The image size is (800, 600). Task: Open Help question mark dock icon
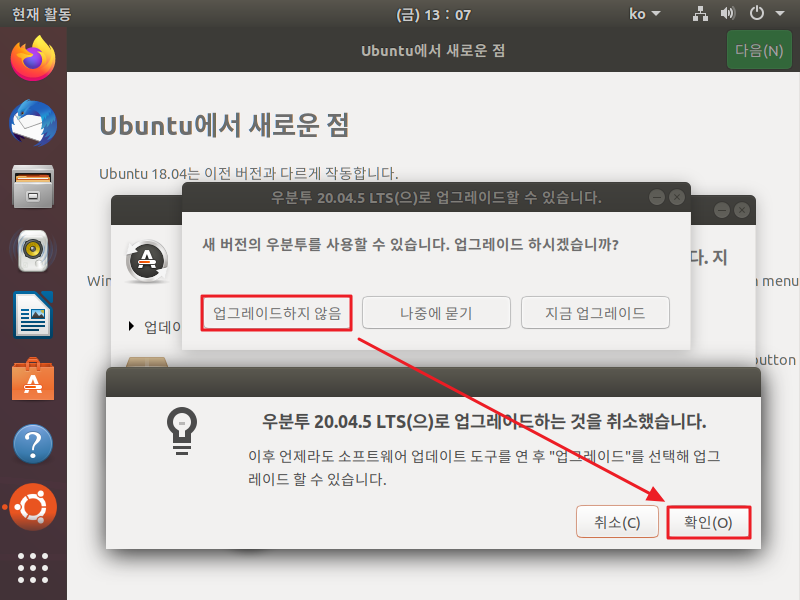[33, 443]
